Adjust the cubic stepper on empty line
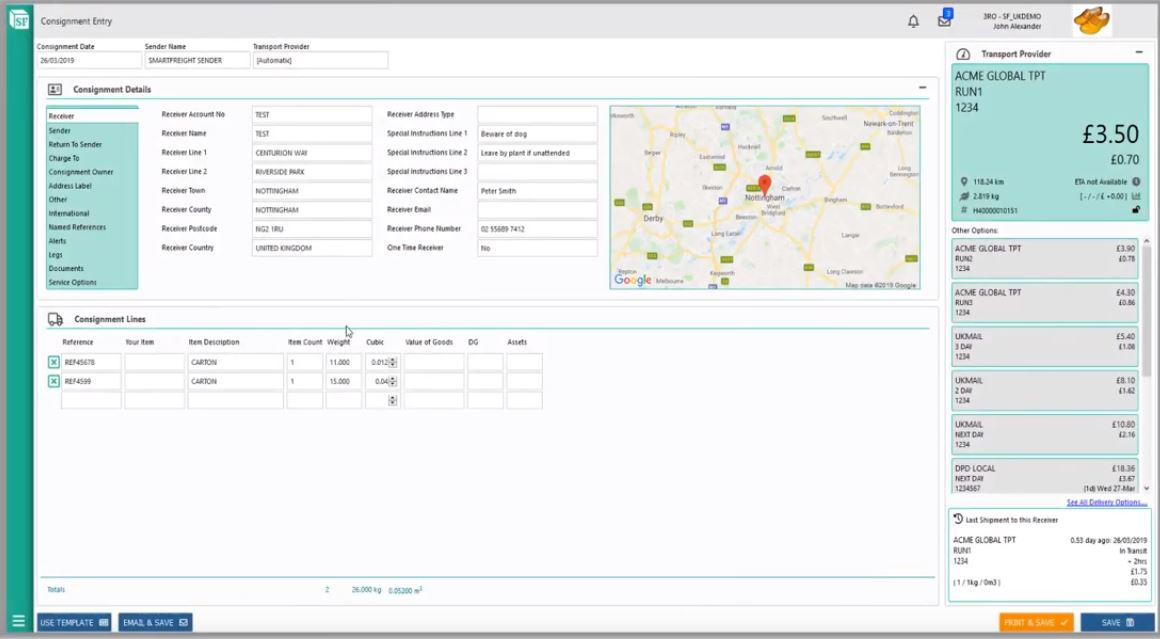The image size is (1160, 639). point(393,400)
